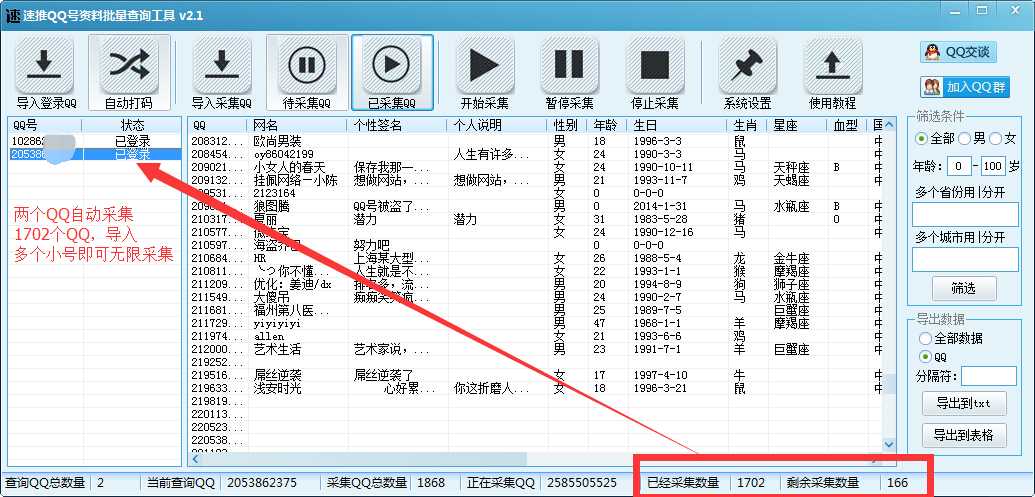
Task: Sort by the 生日 column header
Action: (677, 125)
